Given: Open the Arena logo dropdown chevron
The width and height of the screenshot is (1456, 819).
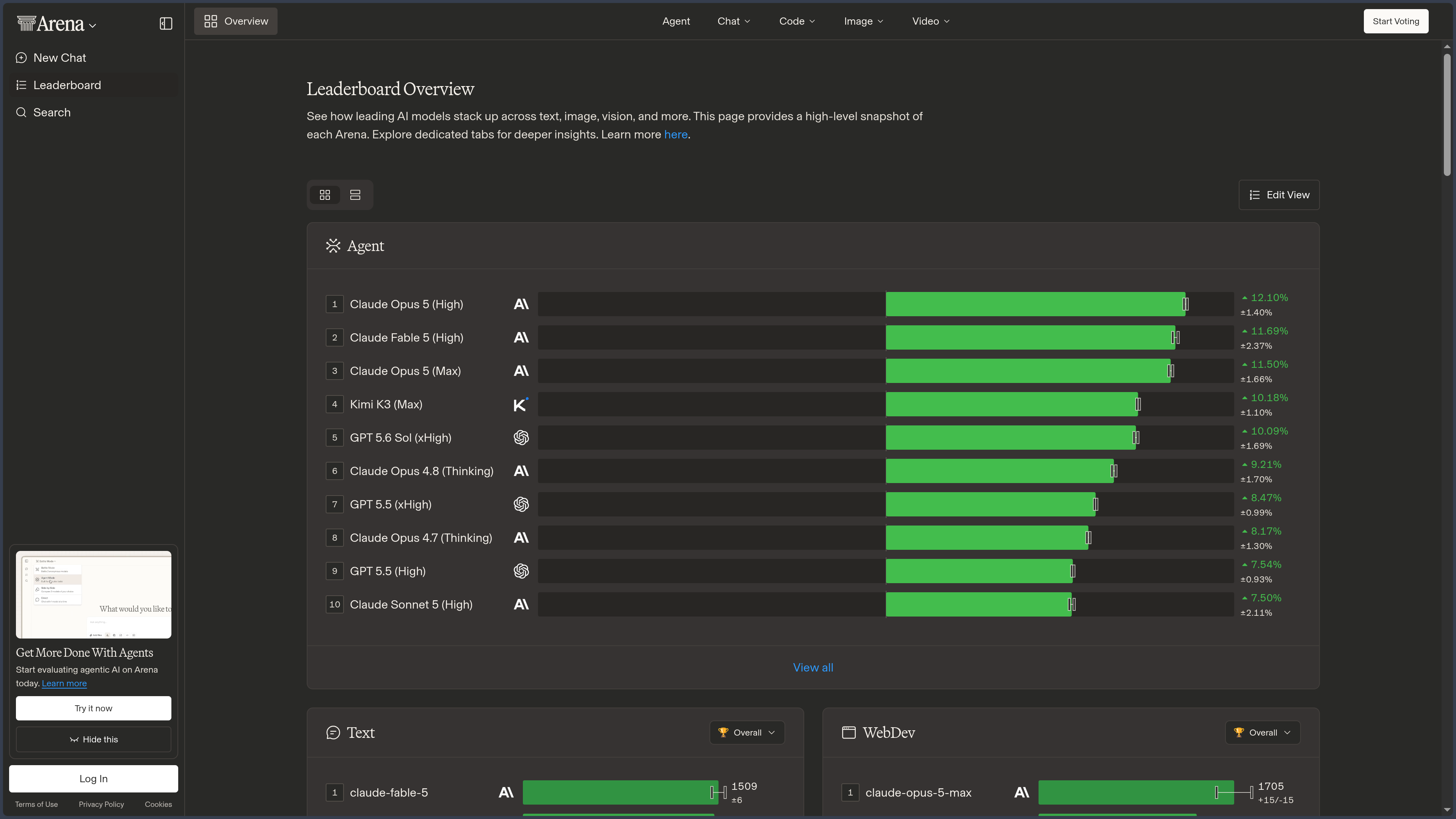Looking at the screenshot, I should point(93,25).
